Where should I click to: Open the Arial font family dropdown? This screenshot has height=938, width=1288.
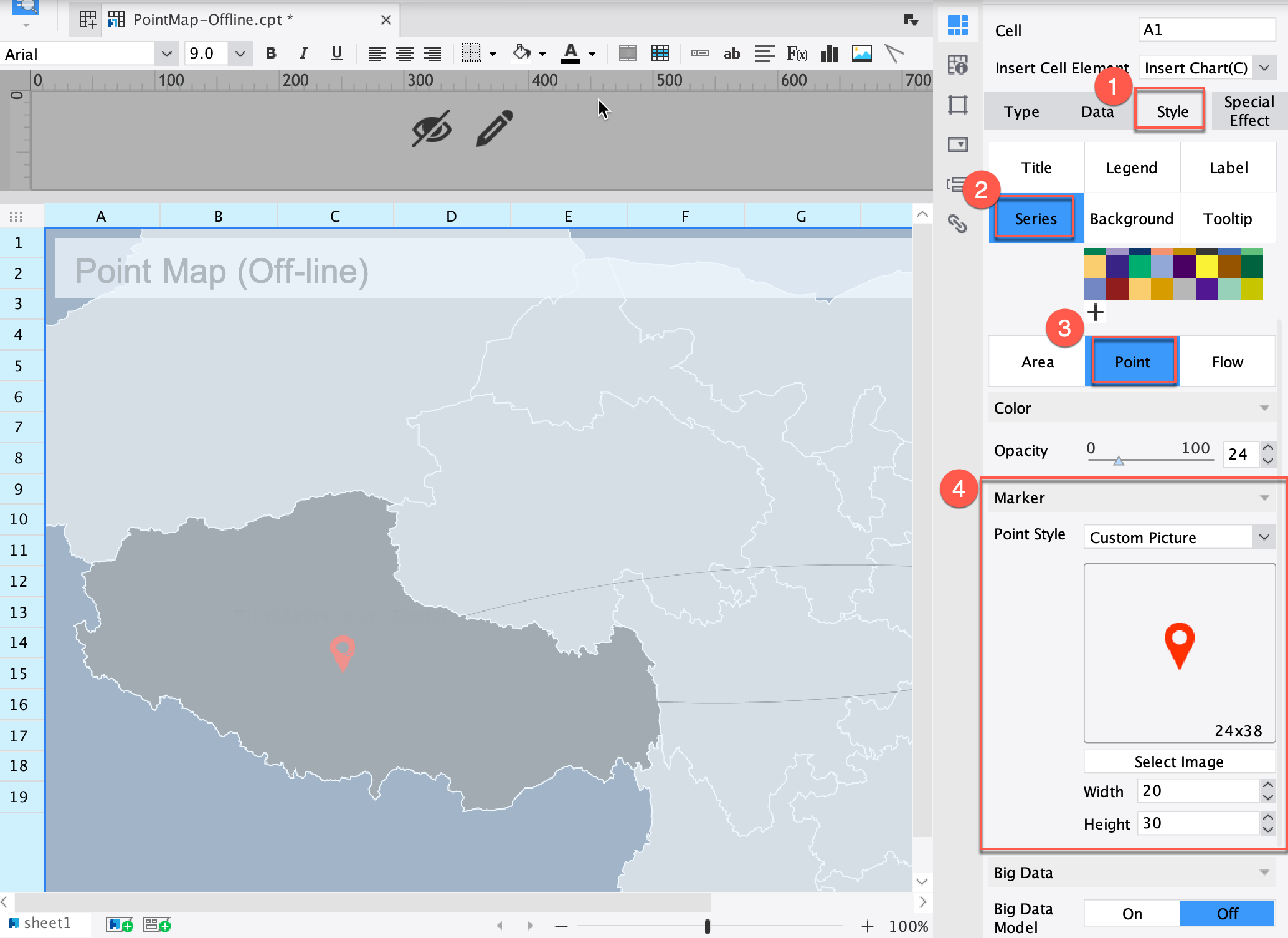[166, 54]
